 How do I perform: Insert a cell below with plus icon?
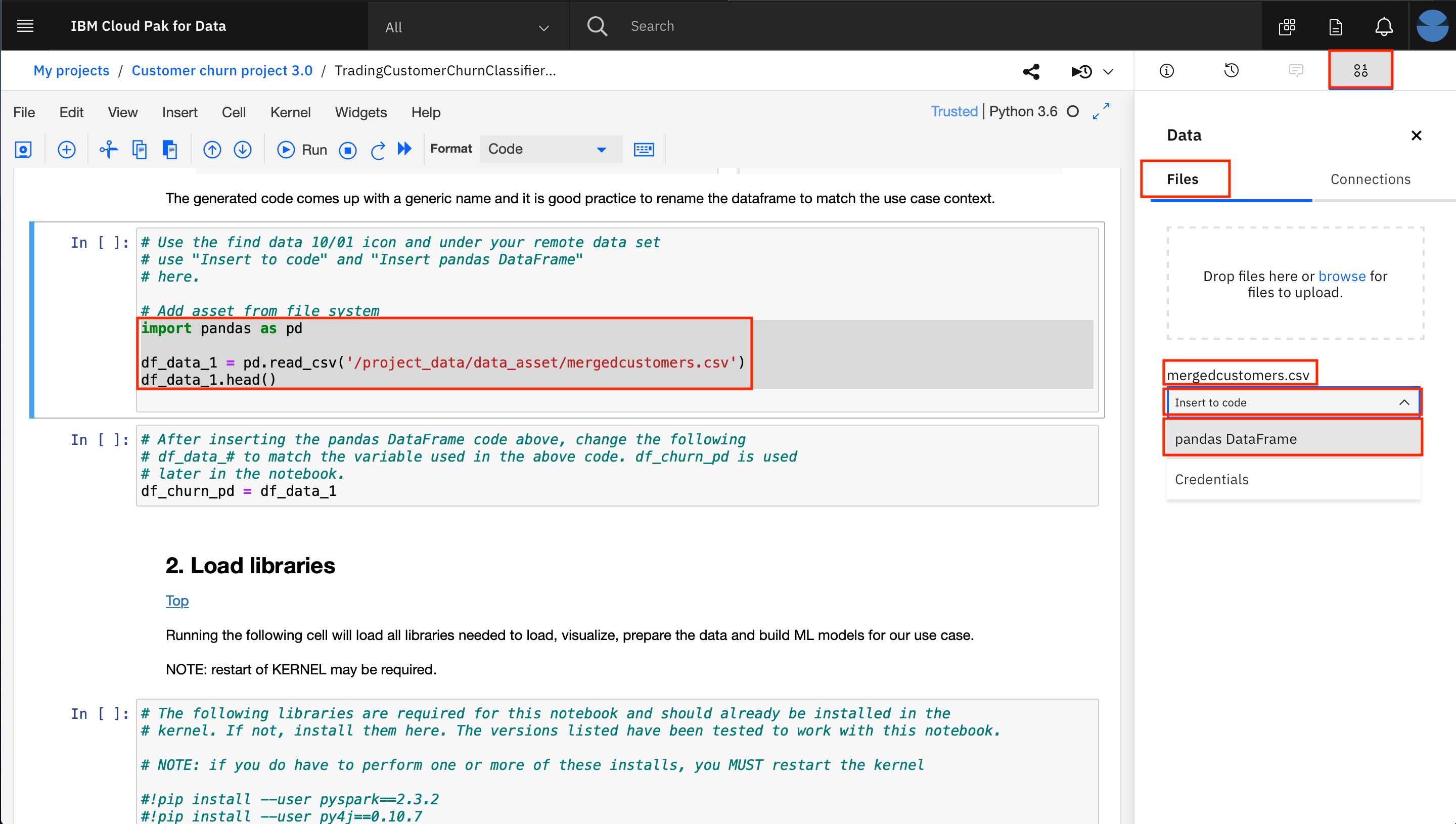point(67,150)
